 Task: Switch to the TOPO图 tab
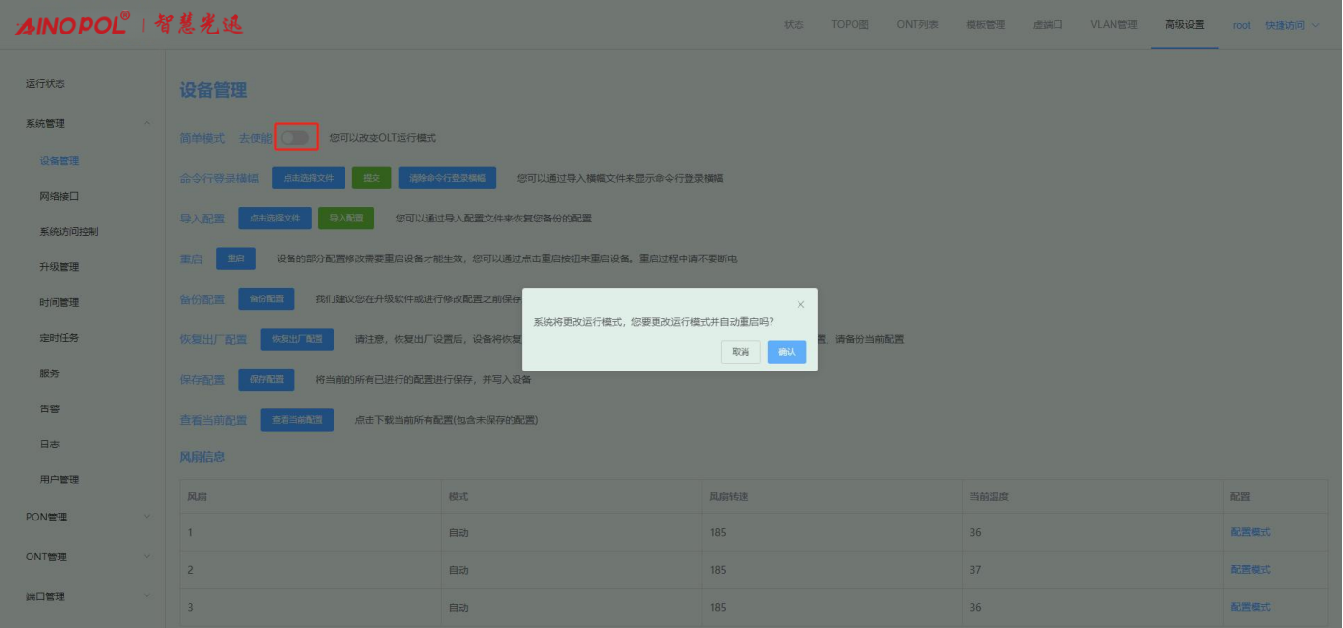850,25
